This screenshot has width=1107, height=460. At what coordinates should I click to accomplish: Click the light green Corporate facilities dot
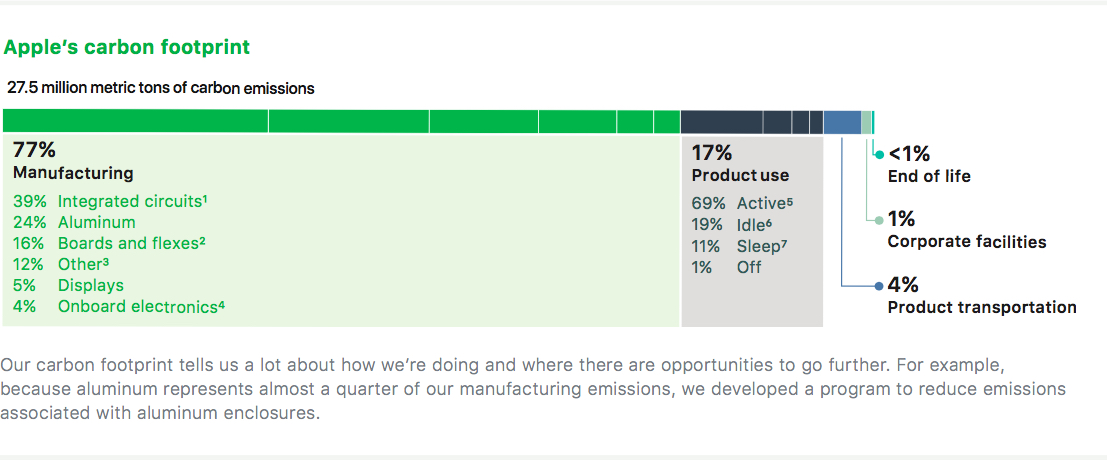coord(879,220)
